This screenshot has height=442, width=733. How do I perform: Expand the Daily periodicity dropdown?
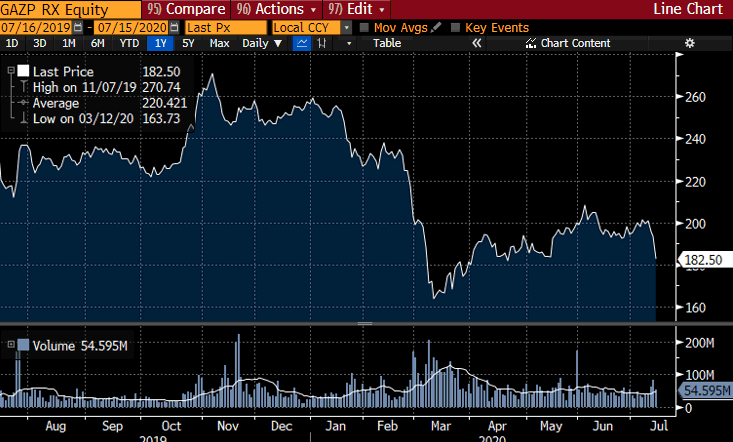(262, 43)
